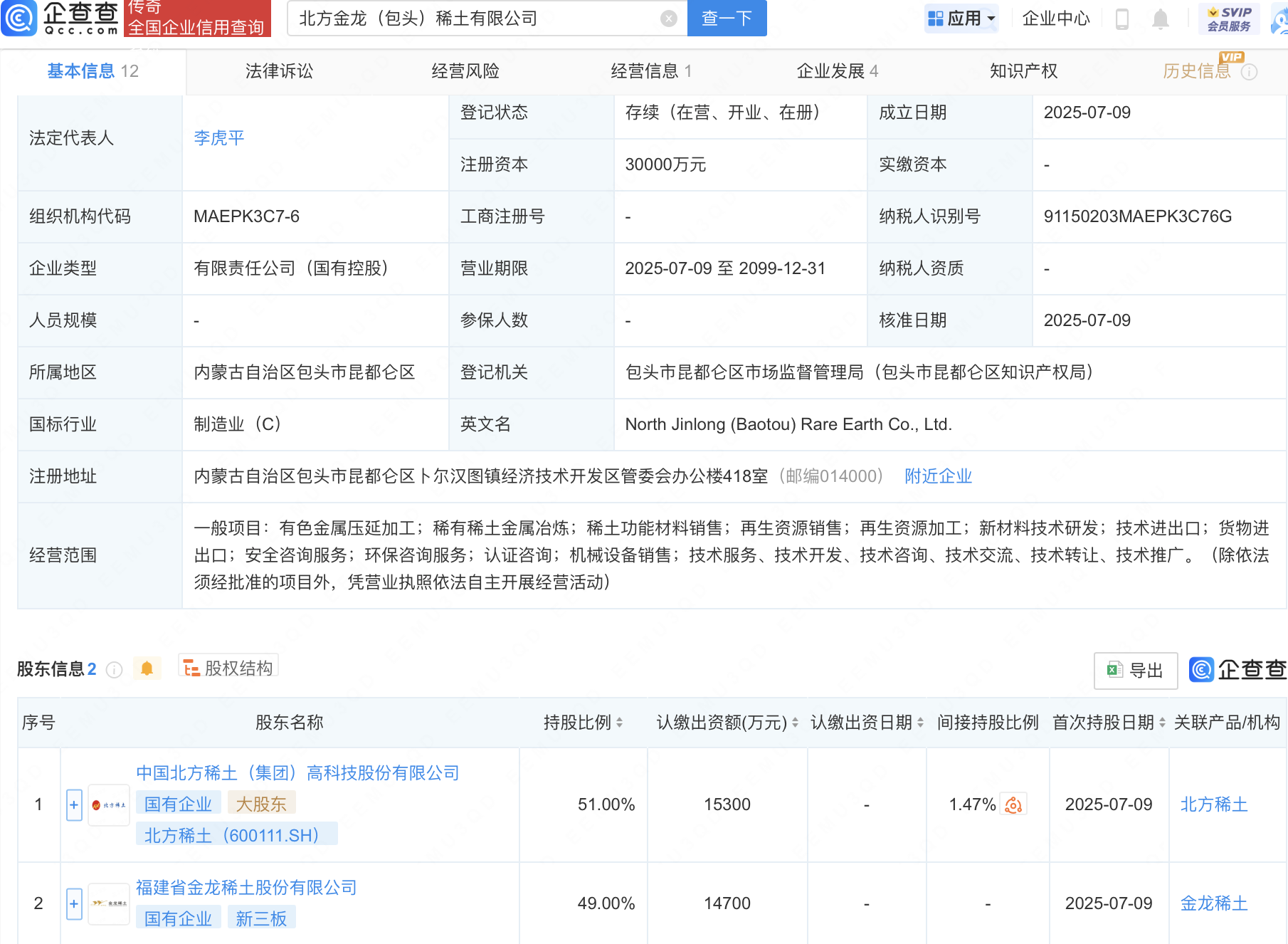Open 企业中心
This screenshot has height=944, width=1288.
(x=1056, y=19)
